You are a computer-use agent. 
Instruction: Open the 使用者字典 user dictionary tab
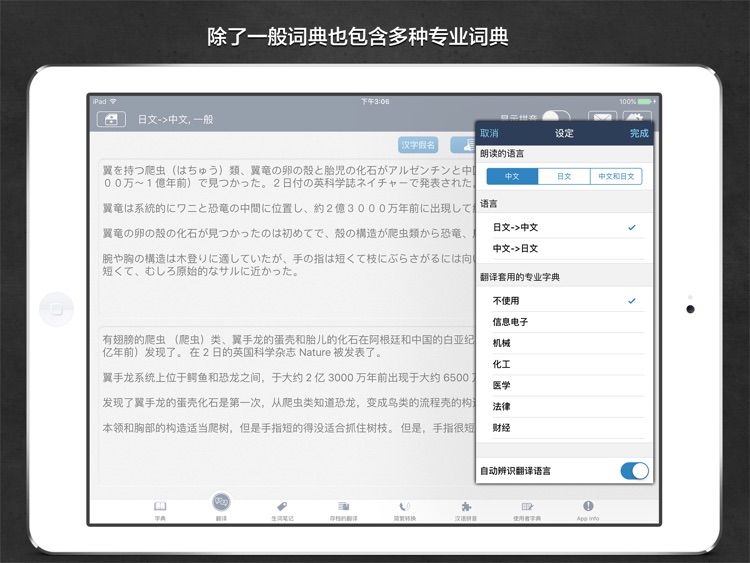[x=527, y=510]
